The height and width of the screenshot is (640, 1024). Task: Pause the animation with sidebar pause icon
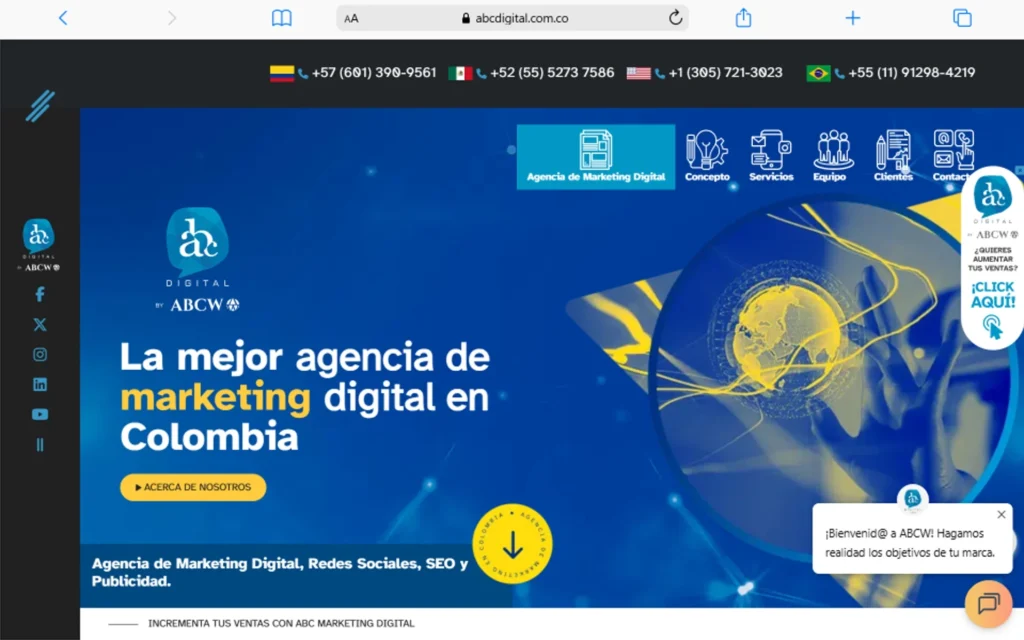pos(40,445)
